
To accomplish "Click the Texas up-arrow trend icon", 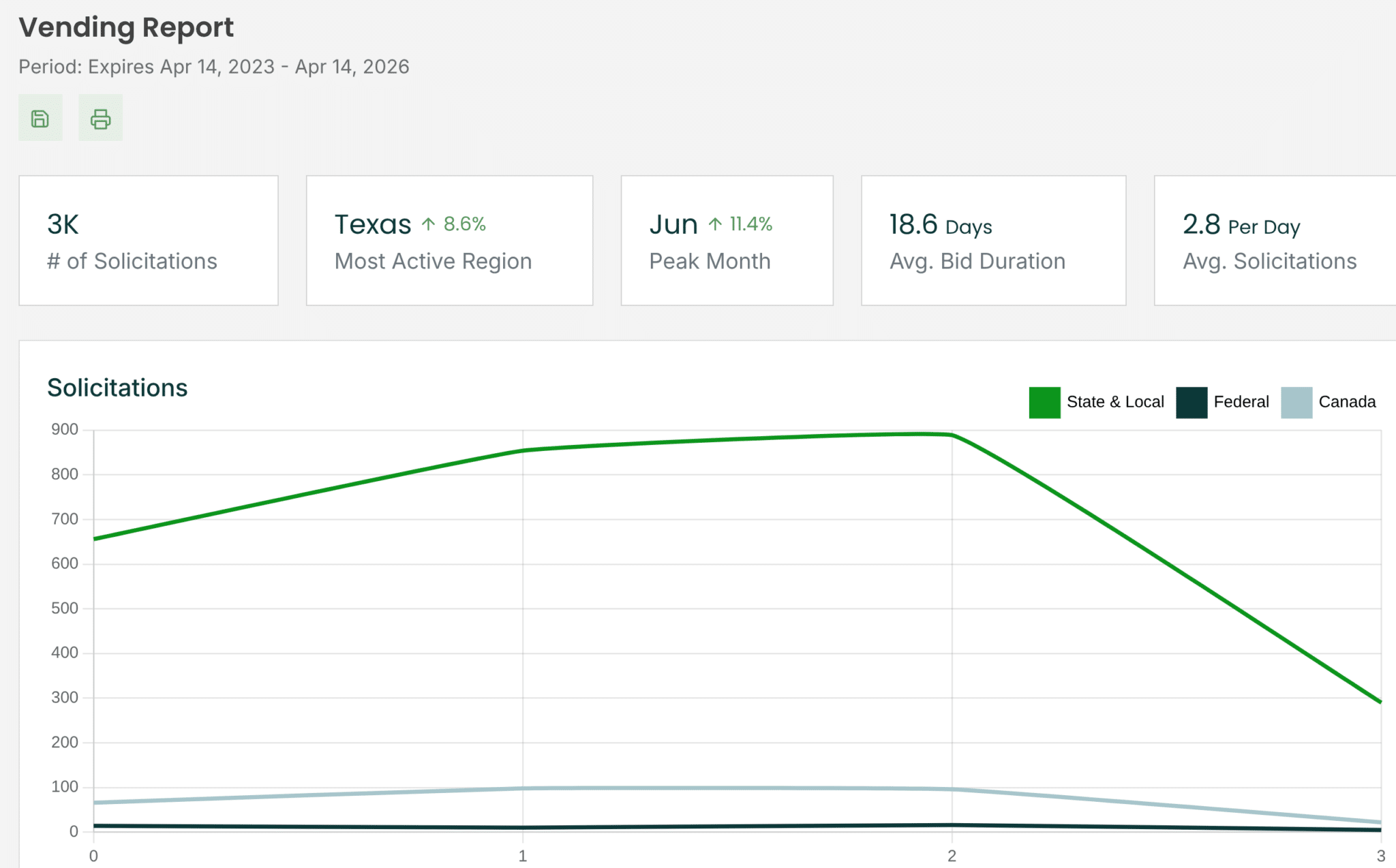I will pos(428,224).
